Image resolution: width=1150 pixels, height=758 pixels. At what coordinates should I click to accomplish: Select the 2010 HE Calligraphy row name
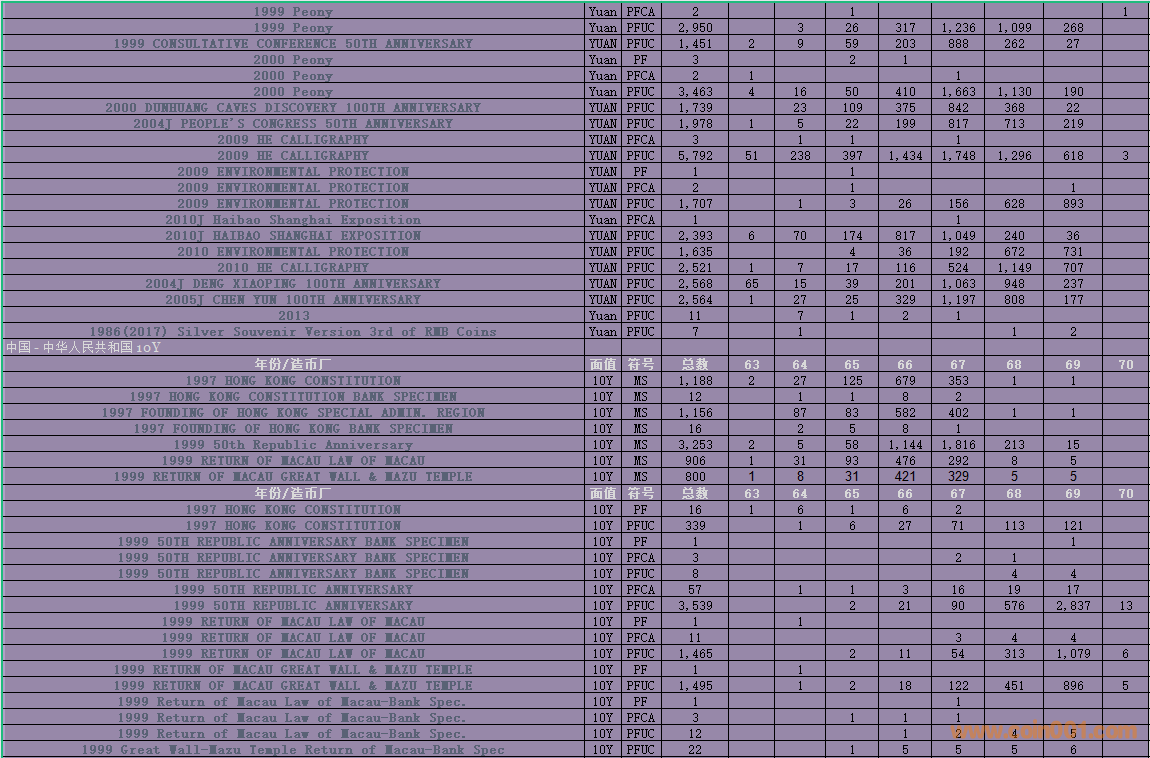[x=293, y=268]
